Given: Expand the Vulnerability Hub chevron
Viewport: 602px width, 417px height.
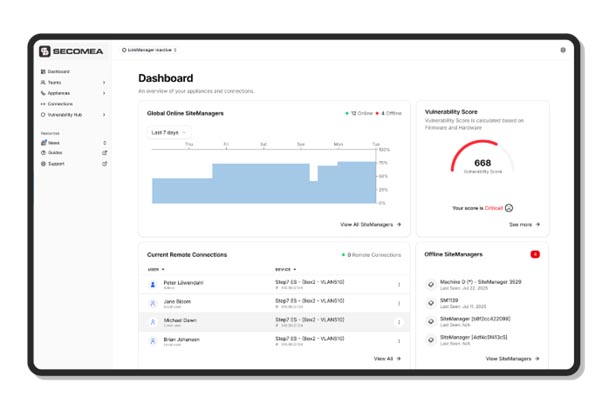Looking at the screenshot, I should tap(104, 115).
